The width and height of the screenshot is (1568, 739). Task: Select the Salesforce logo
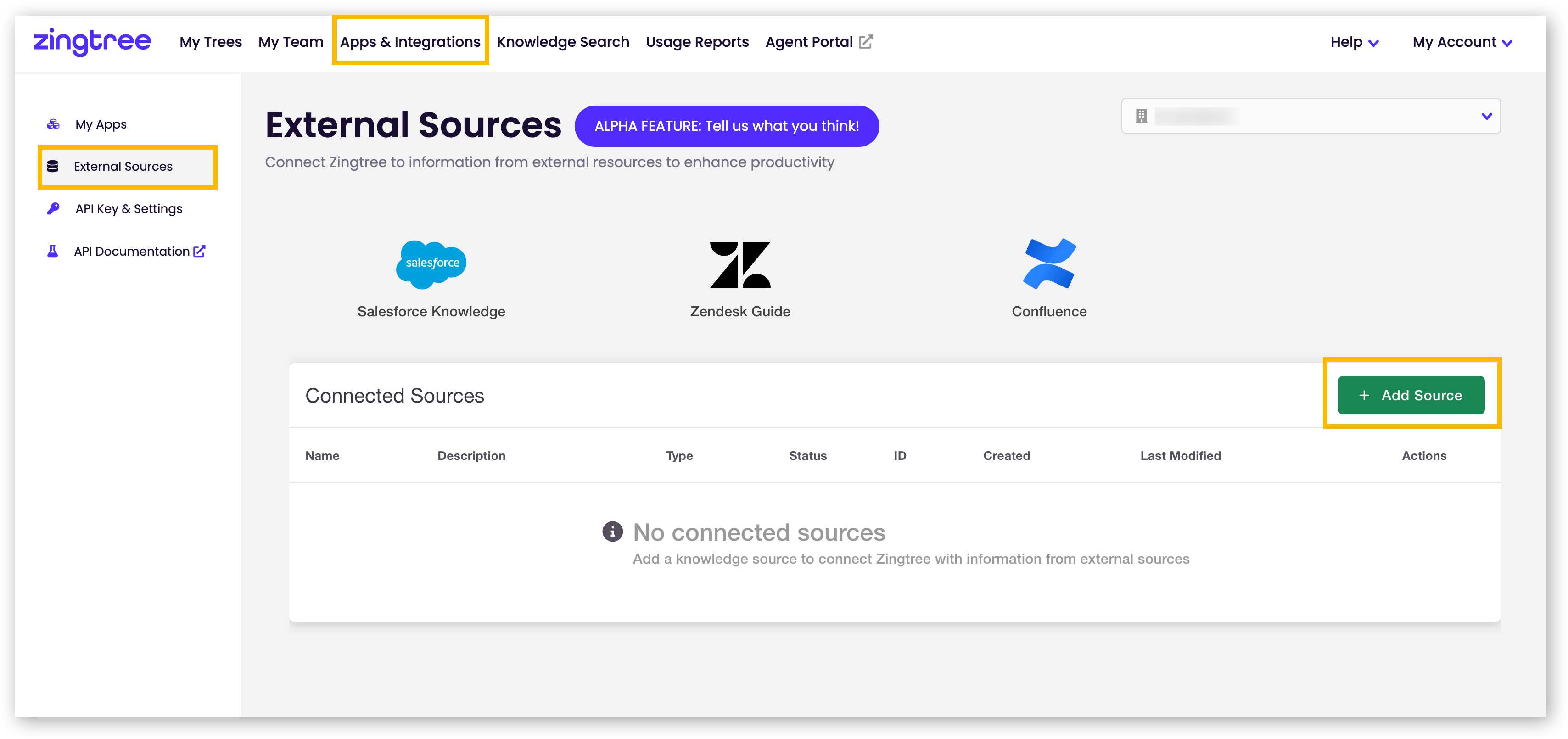(x=431, y=264)
